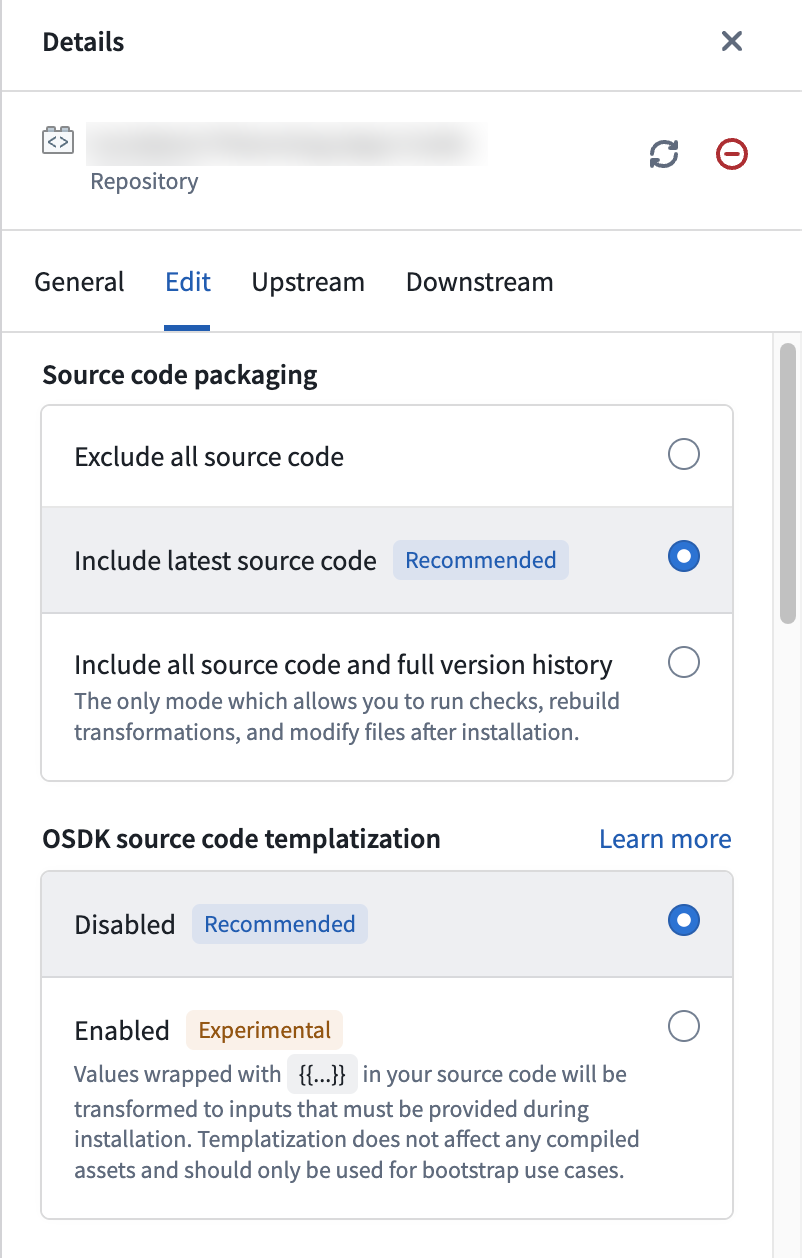Click the Details panel title
The height and width of the screenshot is (1258, 802).
(x=83, y=42)
